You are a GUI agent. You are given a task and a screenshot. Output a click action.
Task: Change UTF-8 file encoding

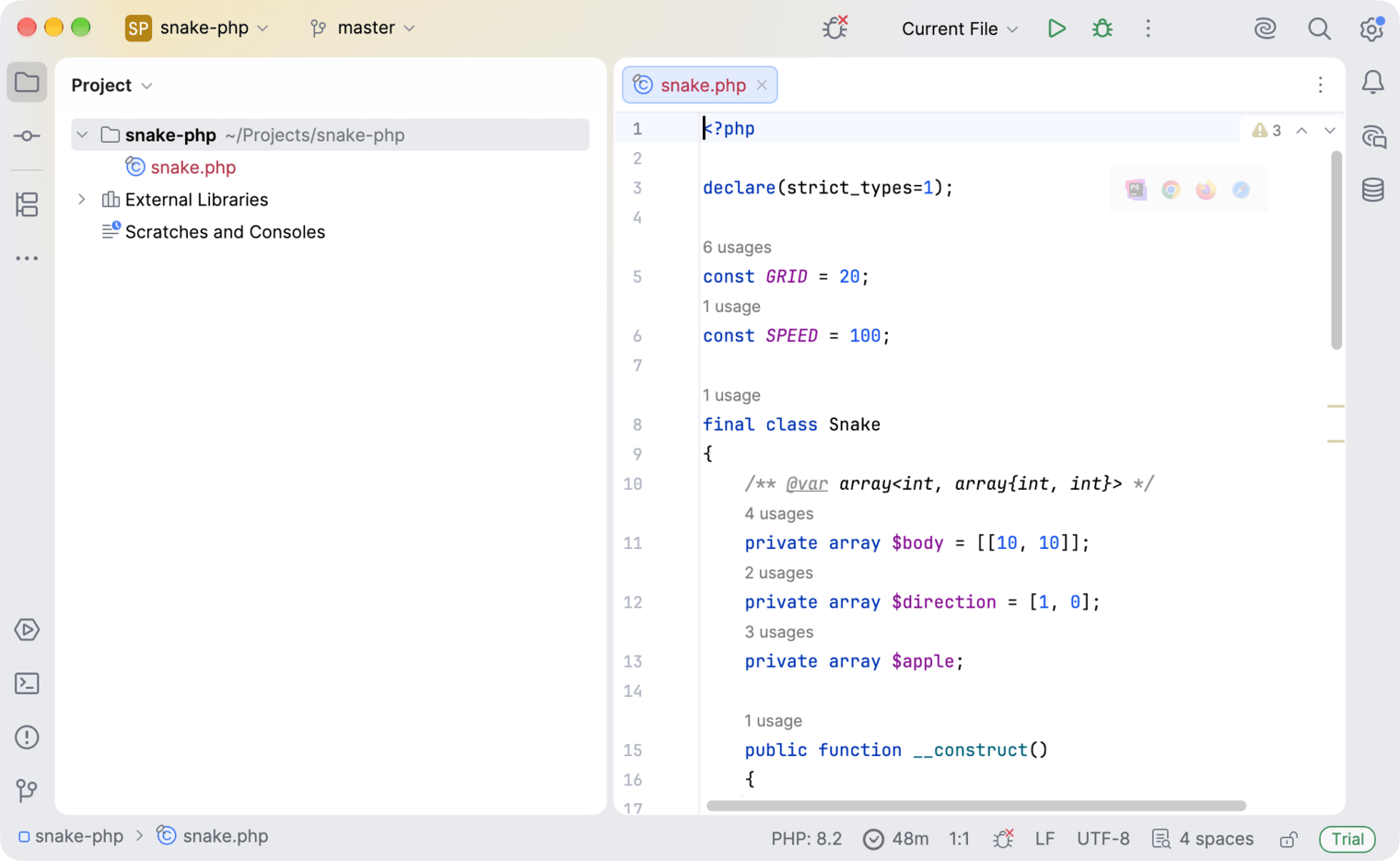pyautogui.click(x=1103, y=839)
